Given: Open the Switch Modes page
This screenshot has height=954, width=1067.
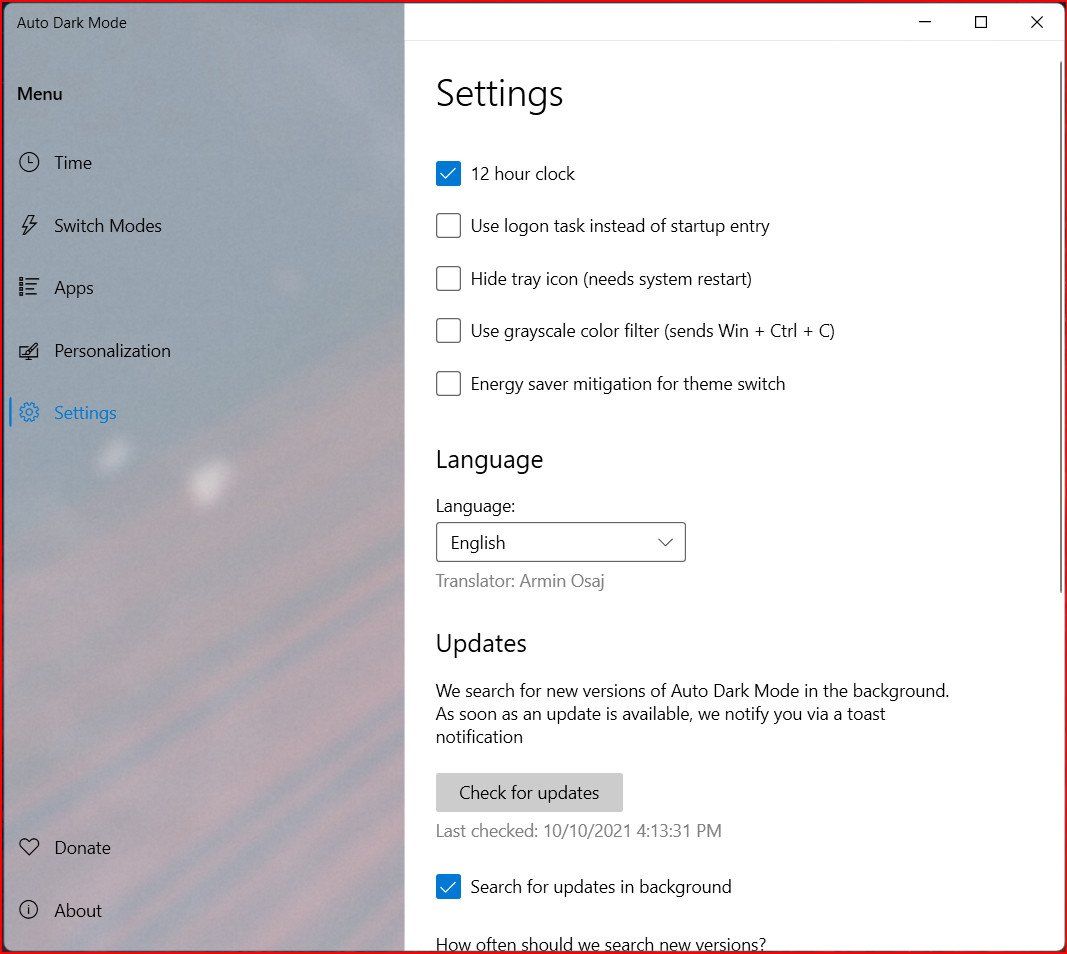Looking at the screenshot, I should point(108,225).
